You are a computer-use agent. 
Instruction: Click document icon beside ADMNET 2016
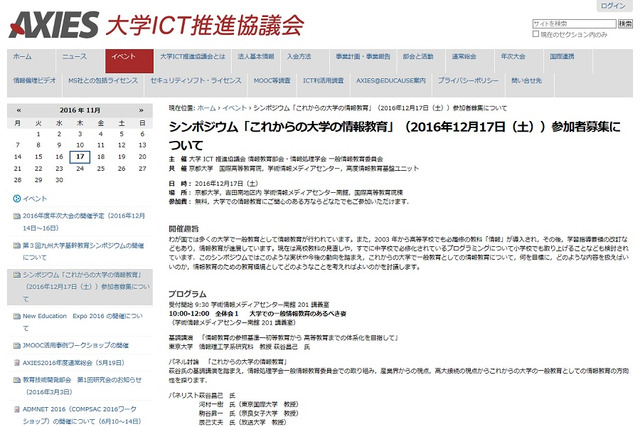click(x=17, y=409)
